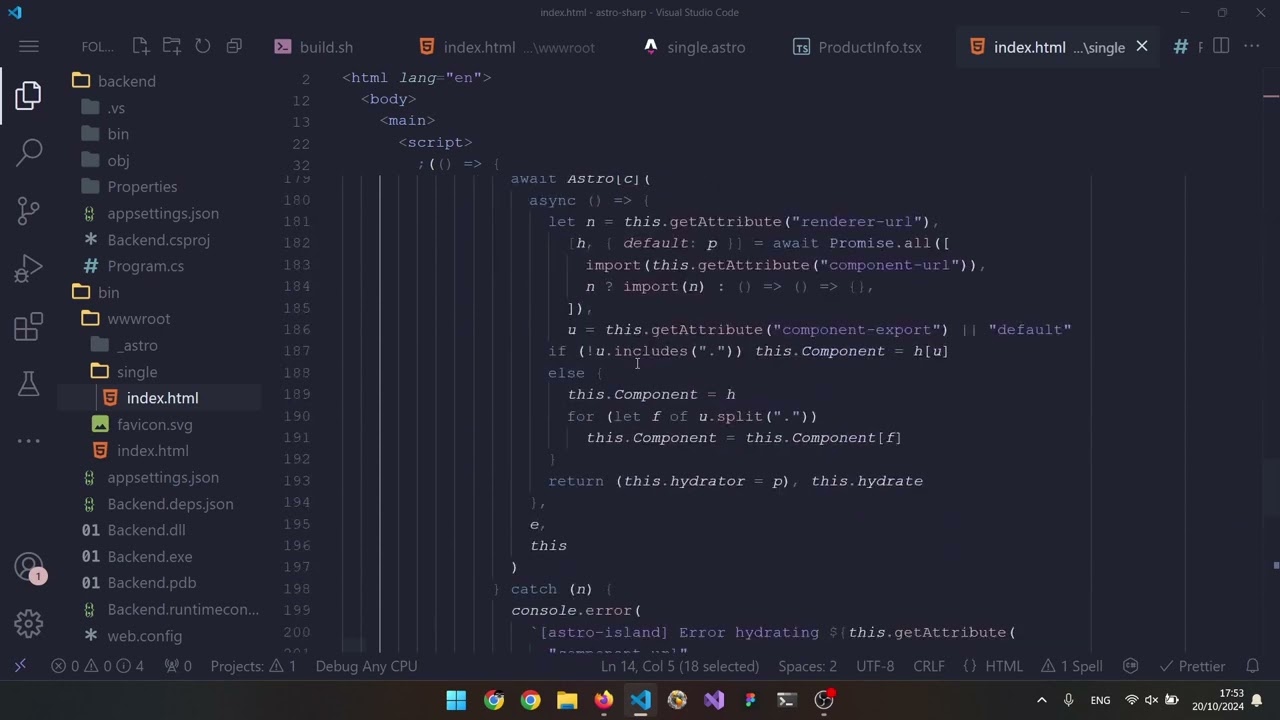Select Debug Any CPU configuration
1280x720 pixels.
point(366,666)
